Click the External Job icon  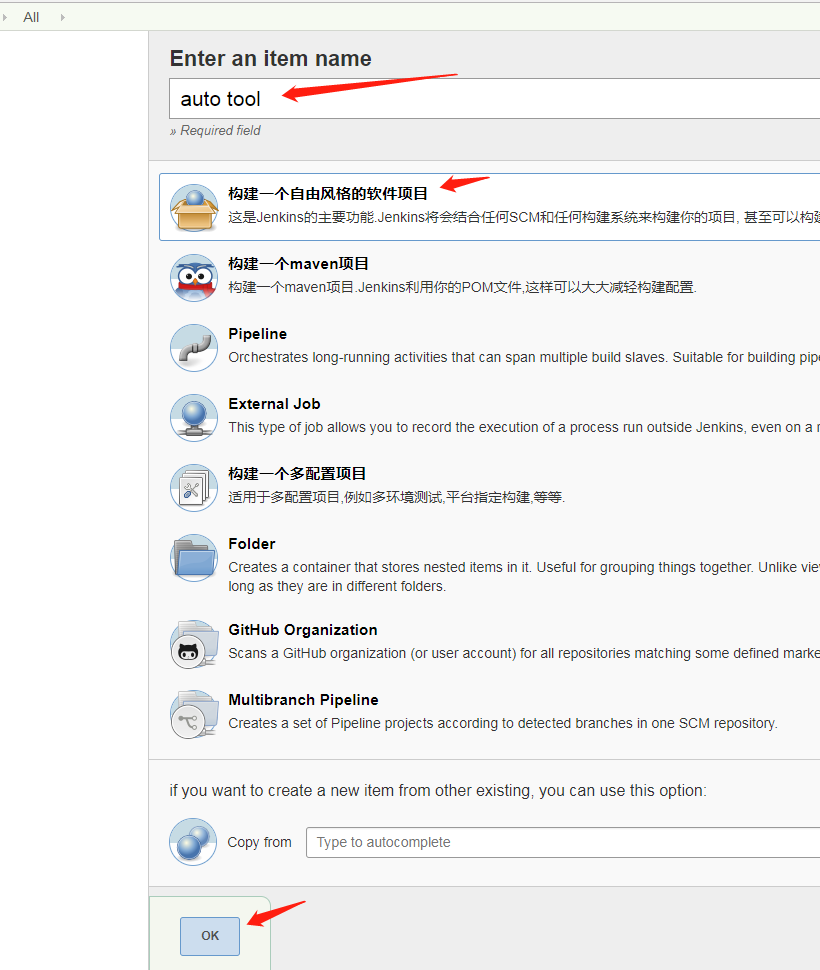194,418
